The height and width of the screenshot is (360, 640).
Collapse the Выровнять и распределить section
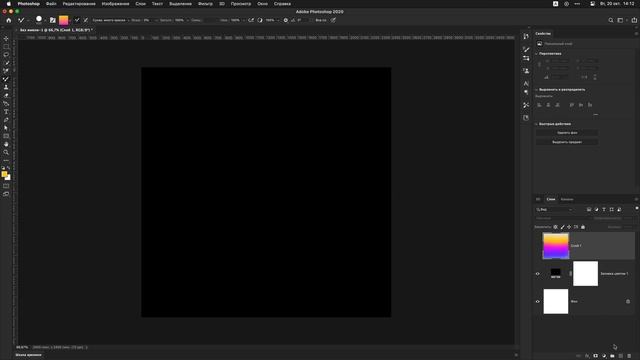tap(536, 90)
